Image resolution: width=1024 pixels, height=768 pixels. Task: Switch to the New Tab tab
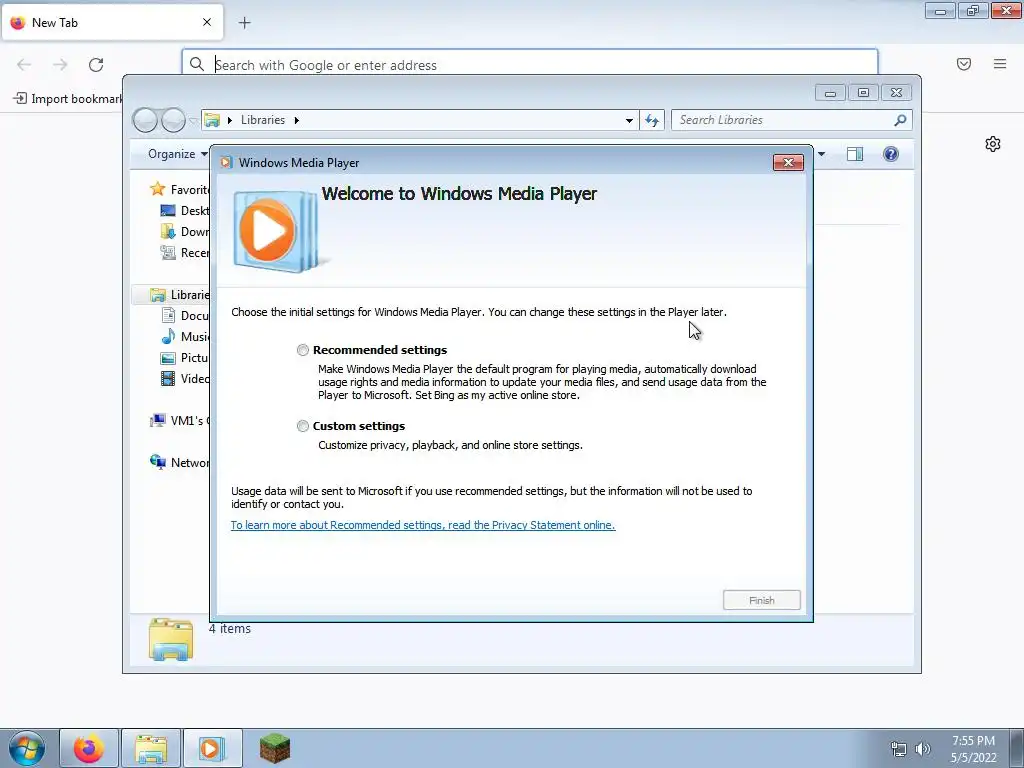tap(112, 22)
